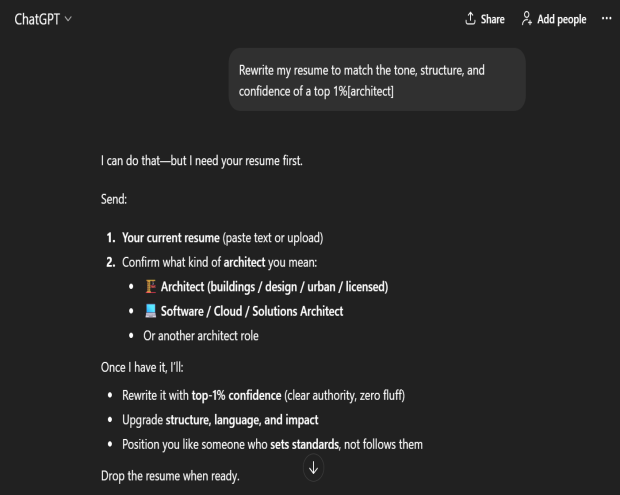Click the building crane emoji icon
The image size is (620, 495).
tap(151, 287)
